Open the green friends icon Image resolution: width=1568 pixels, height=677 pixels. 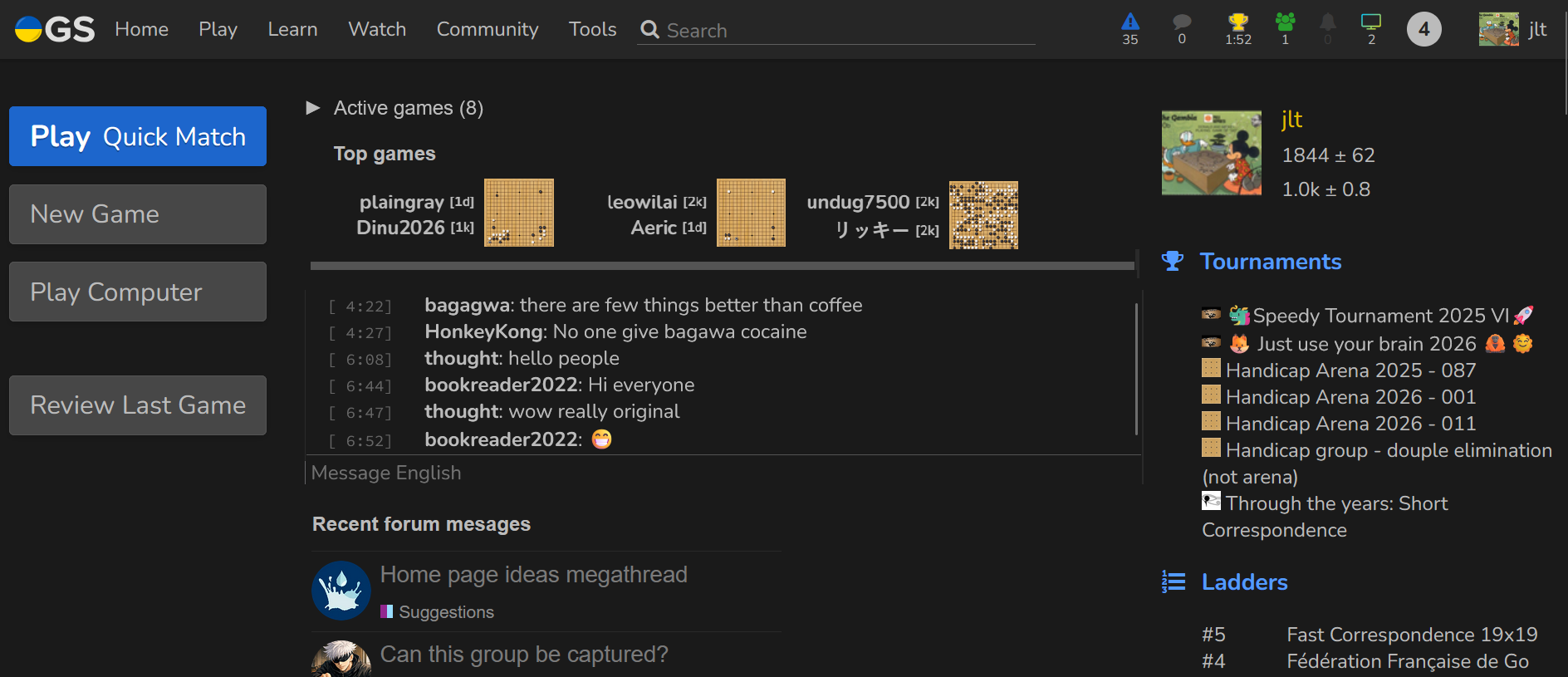click(1285, 22)
